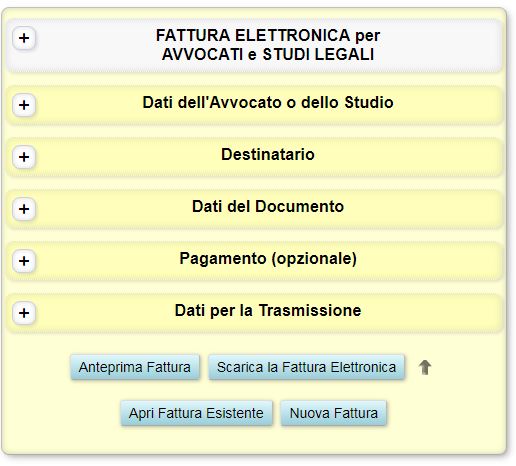The height and width of the screenshot is (466, 516).
Task: Click the plus icon beside Dati dell'Avvocato
Action: (24, 105)
